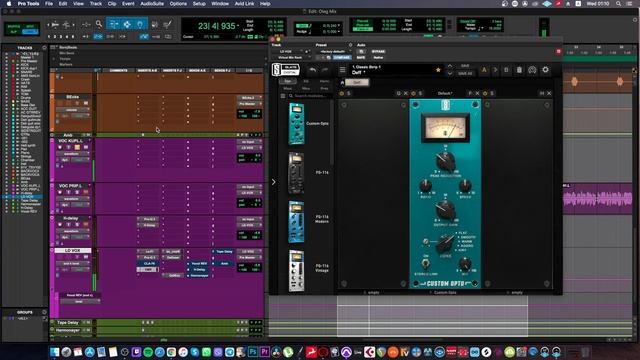Click the module search field

(x=310, y=96)
